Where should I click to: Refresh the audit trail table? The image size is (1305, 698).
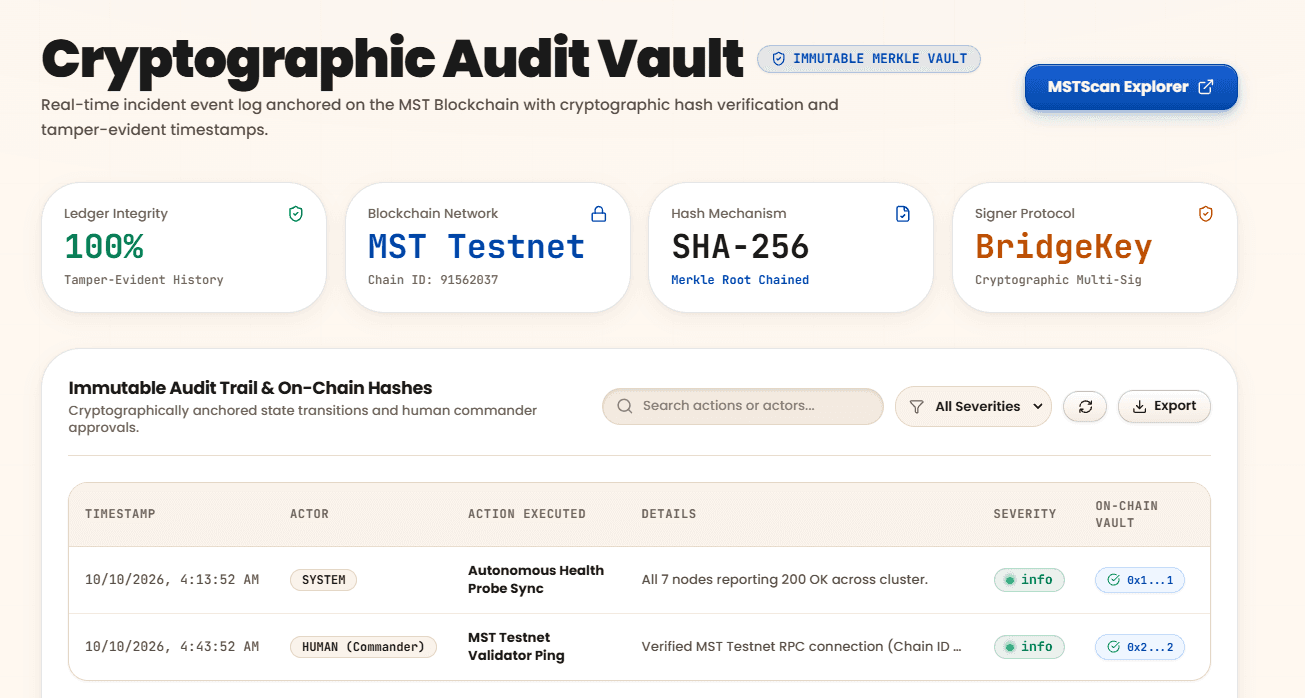pyautogui.click(x=1085, y=407)
